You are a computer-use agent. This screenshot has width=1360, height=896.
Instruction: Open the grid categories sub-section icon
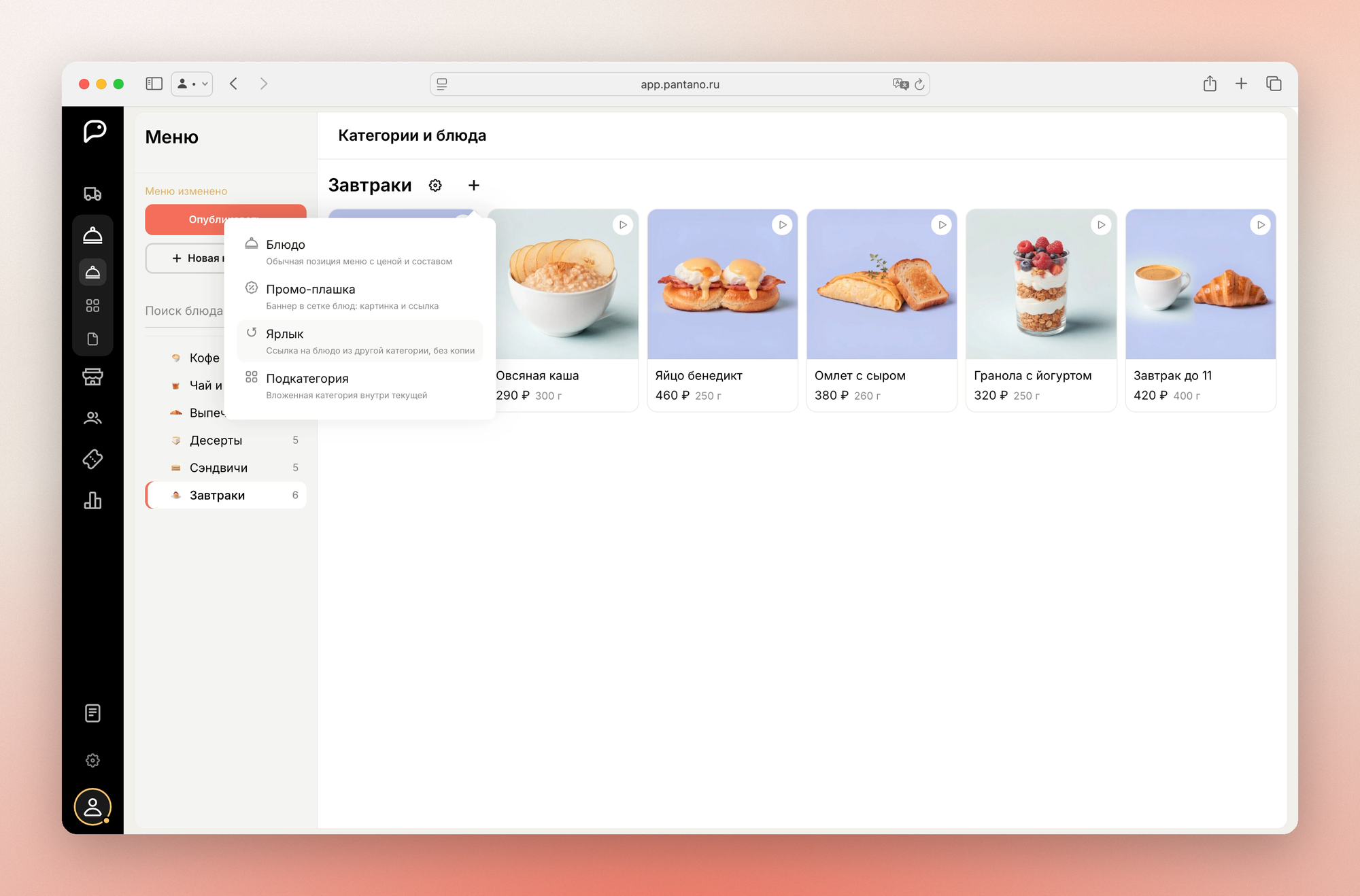[93, 306]
